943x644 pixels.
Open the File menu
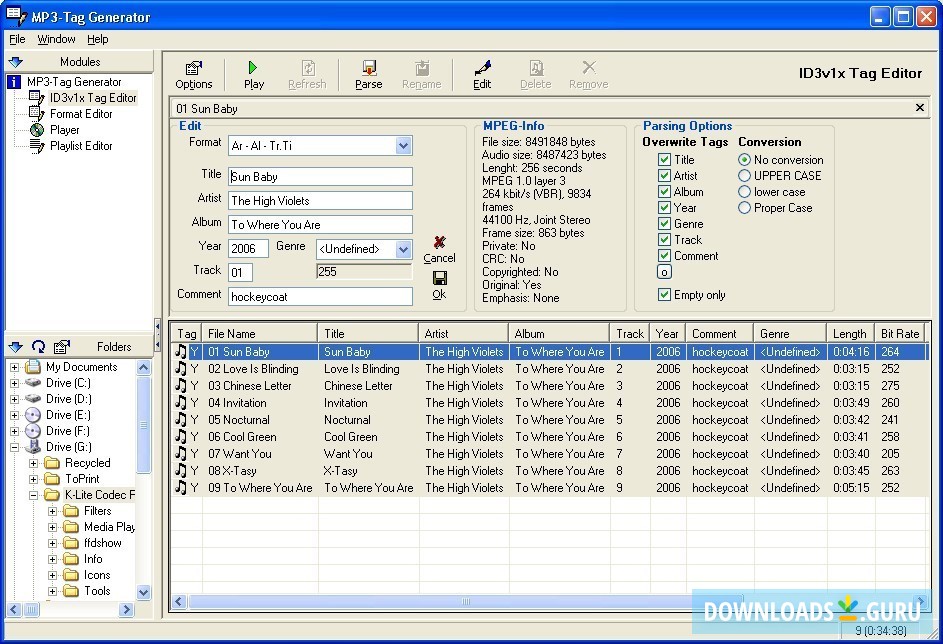click(16, 39)
